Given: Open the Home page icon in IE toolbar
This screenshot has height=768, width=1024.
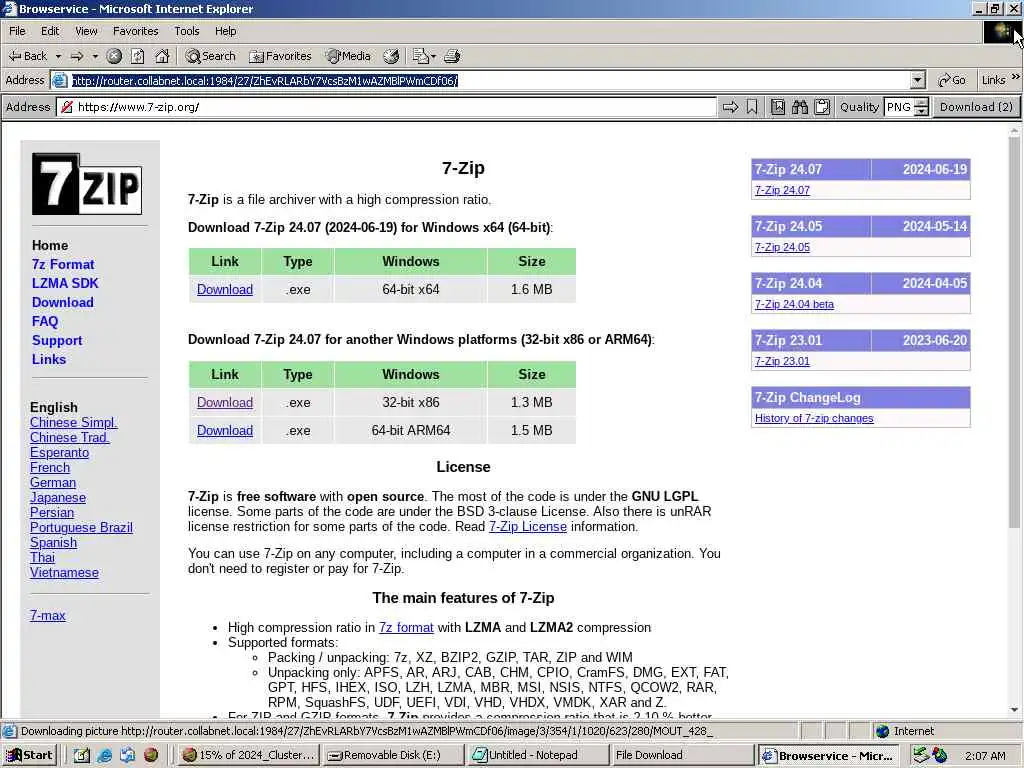Looking at the screenshot, I should [162, 56].
